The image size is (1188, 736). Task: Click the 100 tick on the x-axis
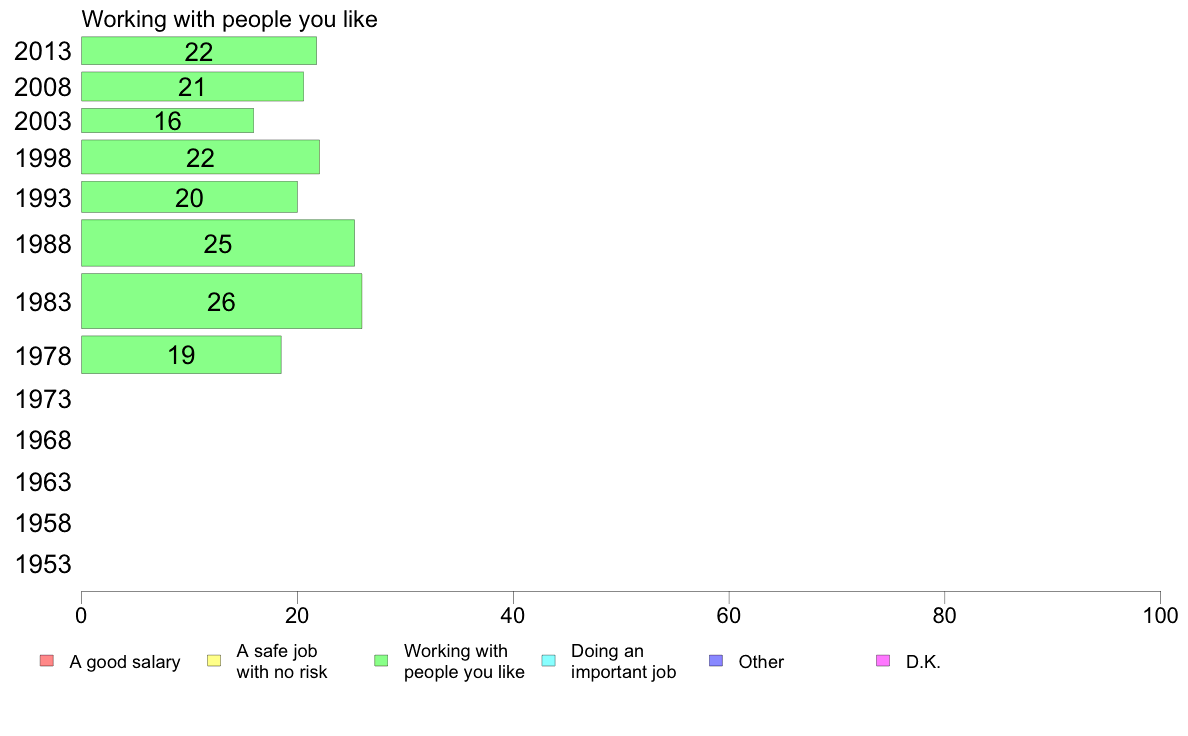click(1160, 615)
